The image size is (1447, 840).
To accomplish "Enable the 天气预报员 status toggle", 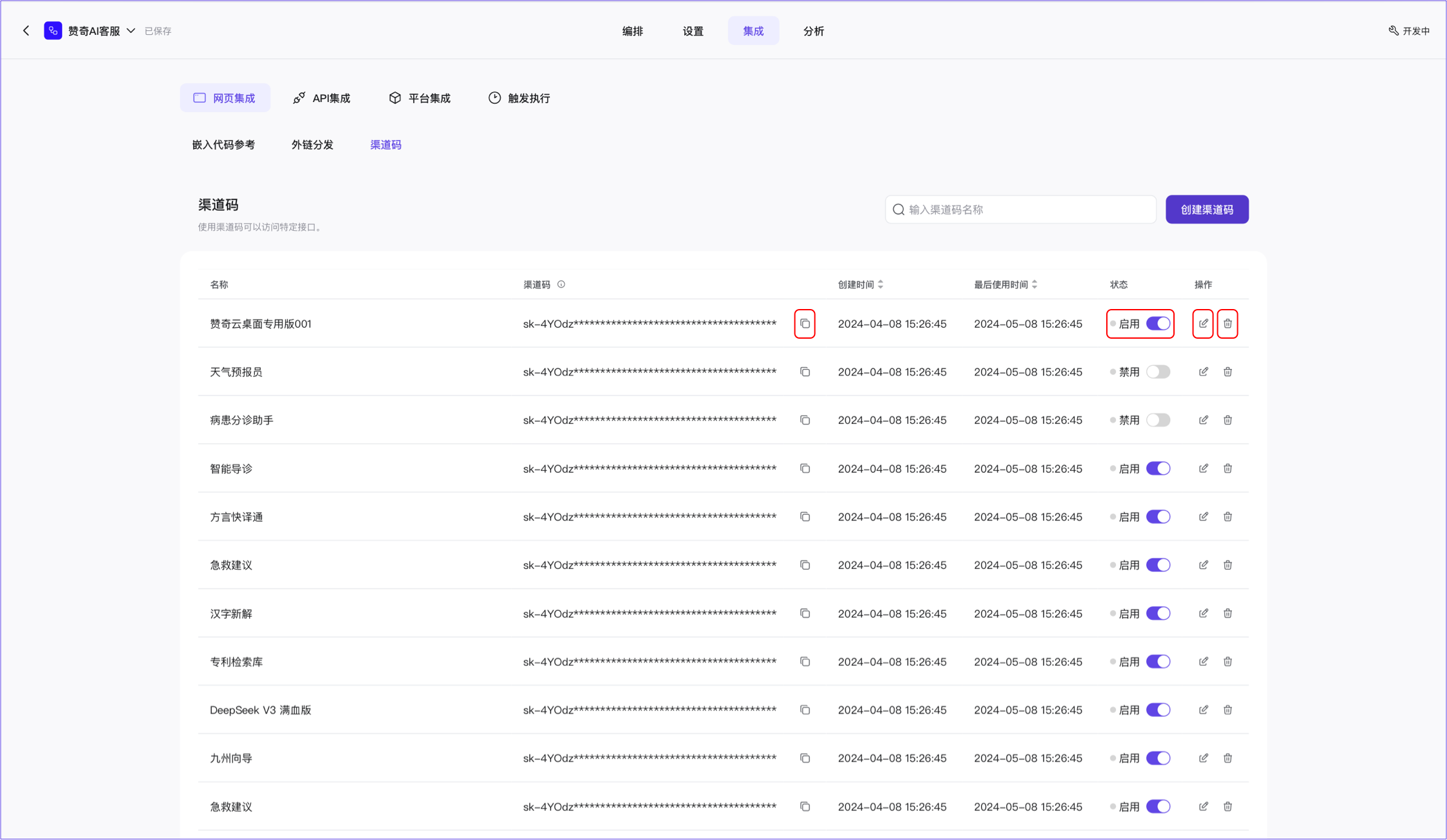I will pyautogui.click(x=1157, y=372).
